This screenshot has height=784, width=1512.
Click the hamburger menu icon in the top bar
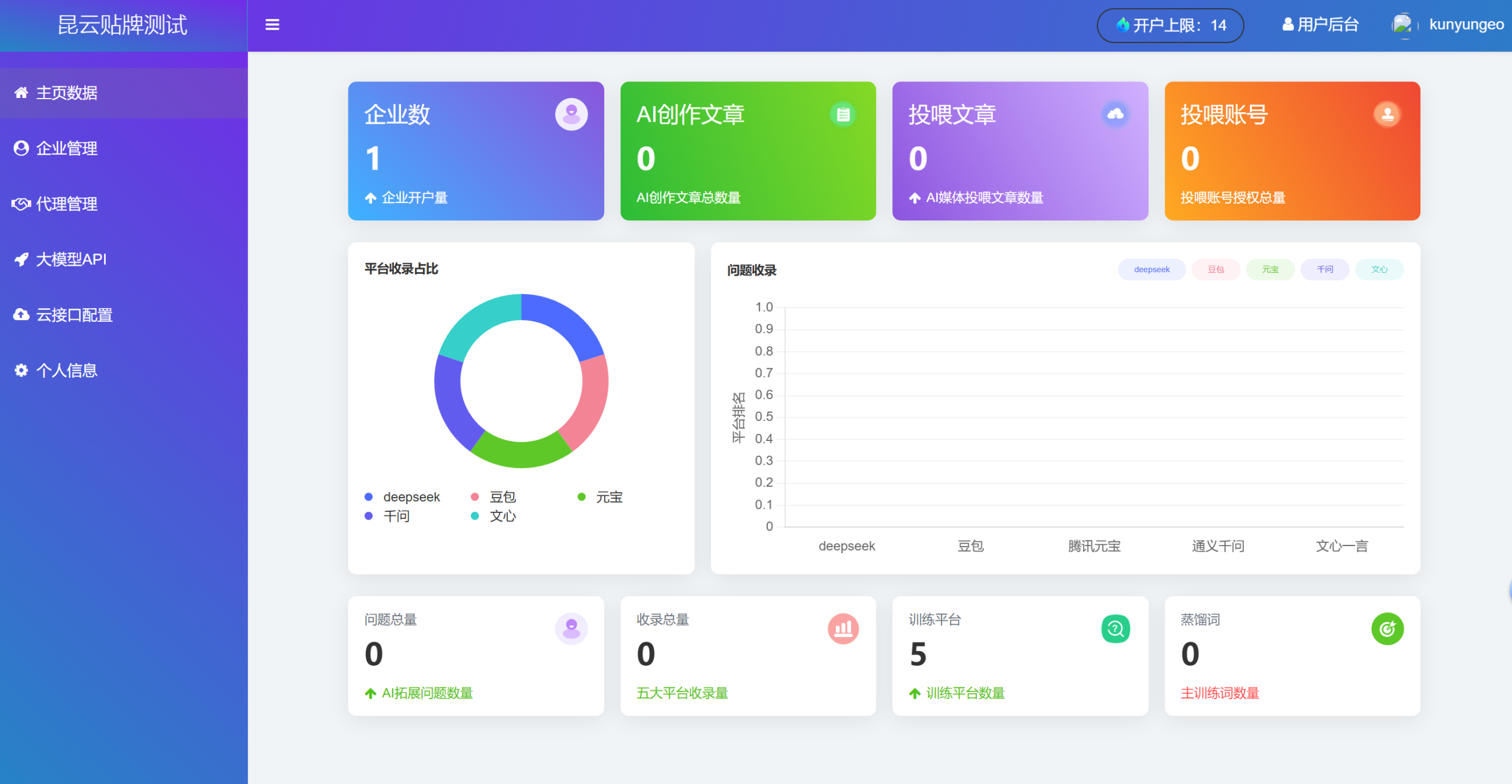(272, 25)
